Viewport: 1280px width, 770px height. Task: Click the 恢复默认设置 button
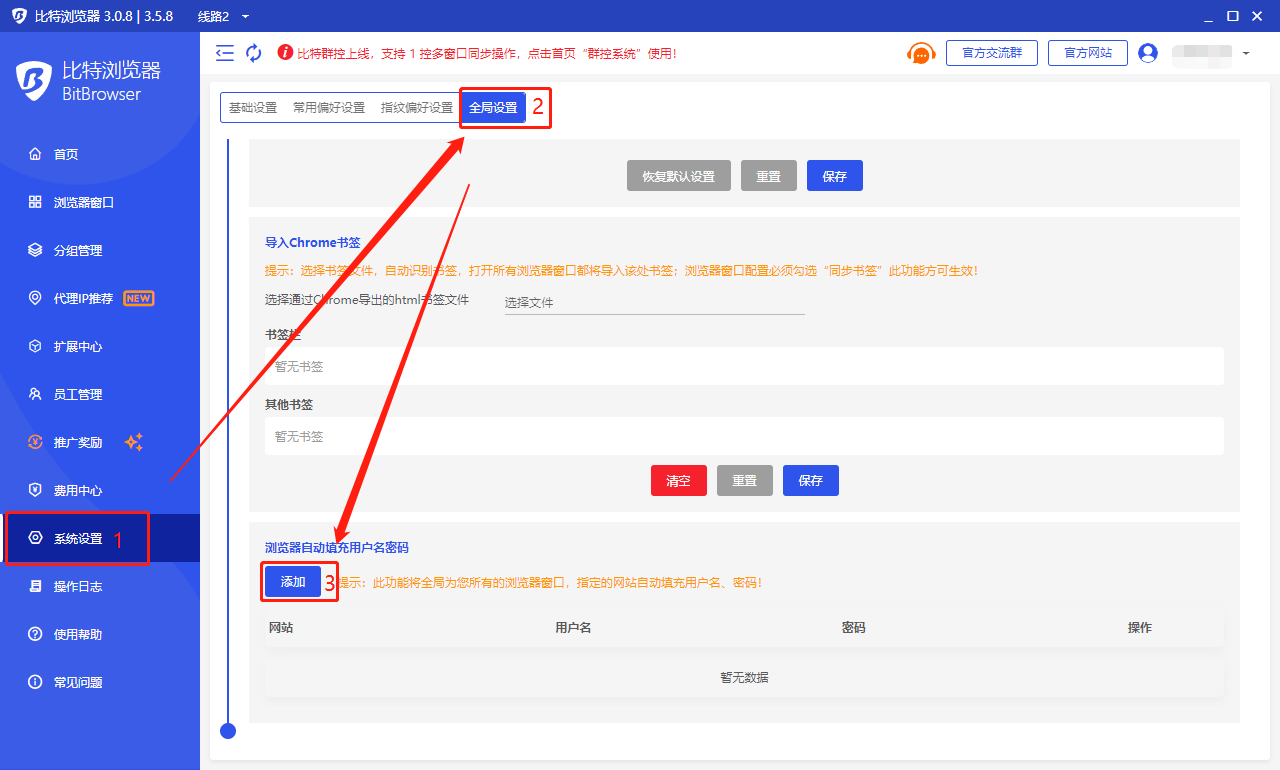678,176
